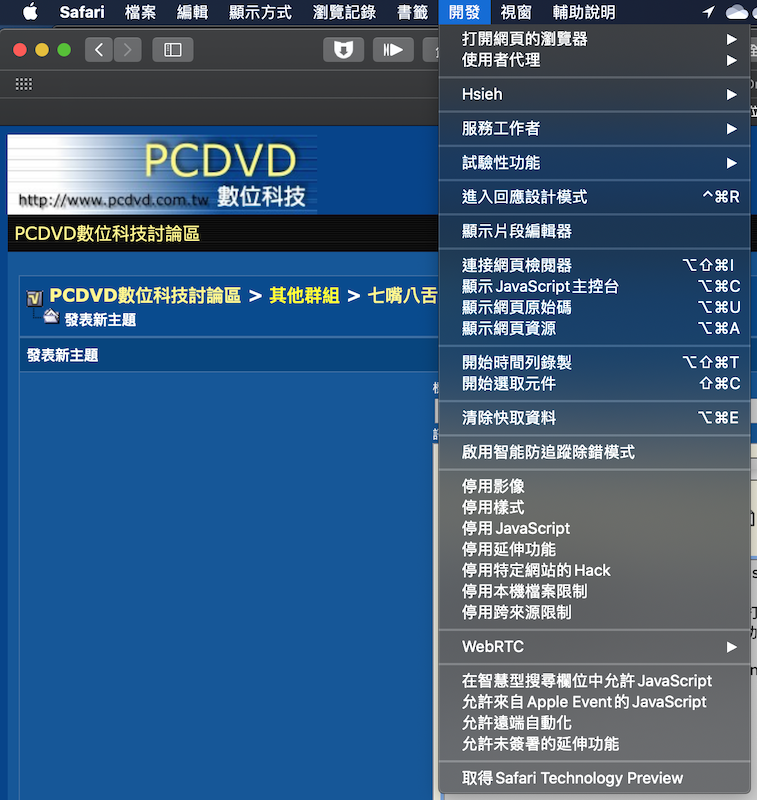Image resolution: width=757 pixels, height=800 pixels.
Task: Click the play-style extension icon in toolbar
Action: [393, 49]
